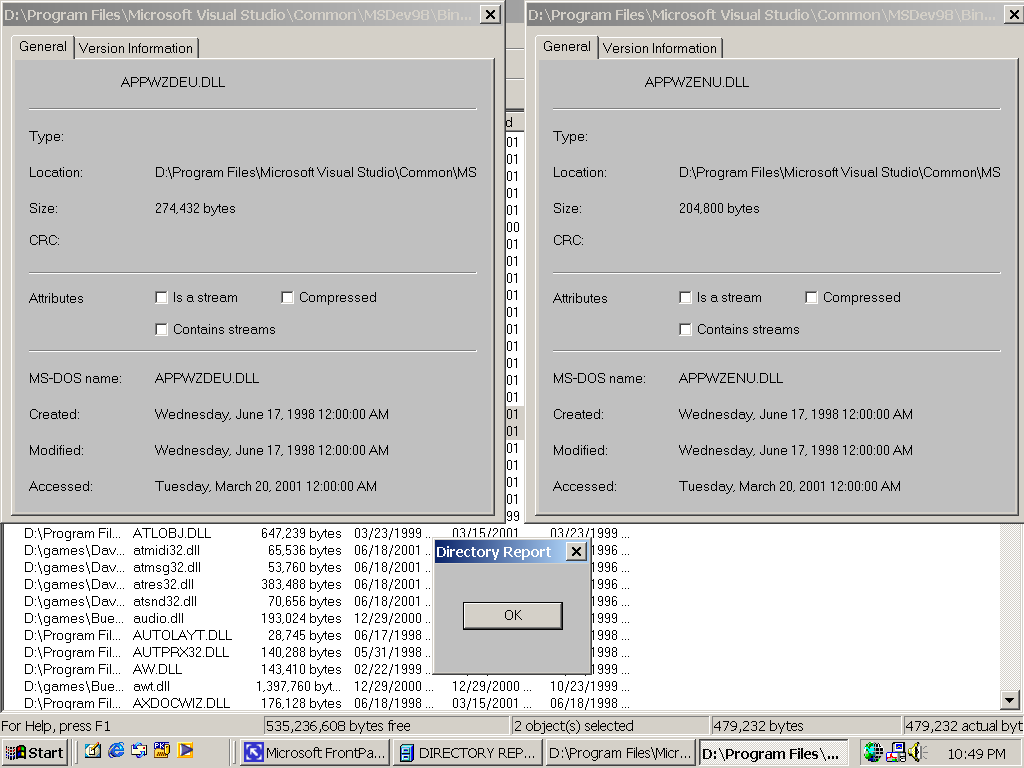Switch to Version Information tab for APPWZENU.DLL
Image resolution: width=1024 pixels, height=768 pixels.
[660, 48]
